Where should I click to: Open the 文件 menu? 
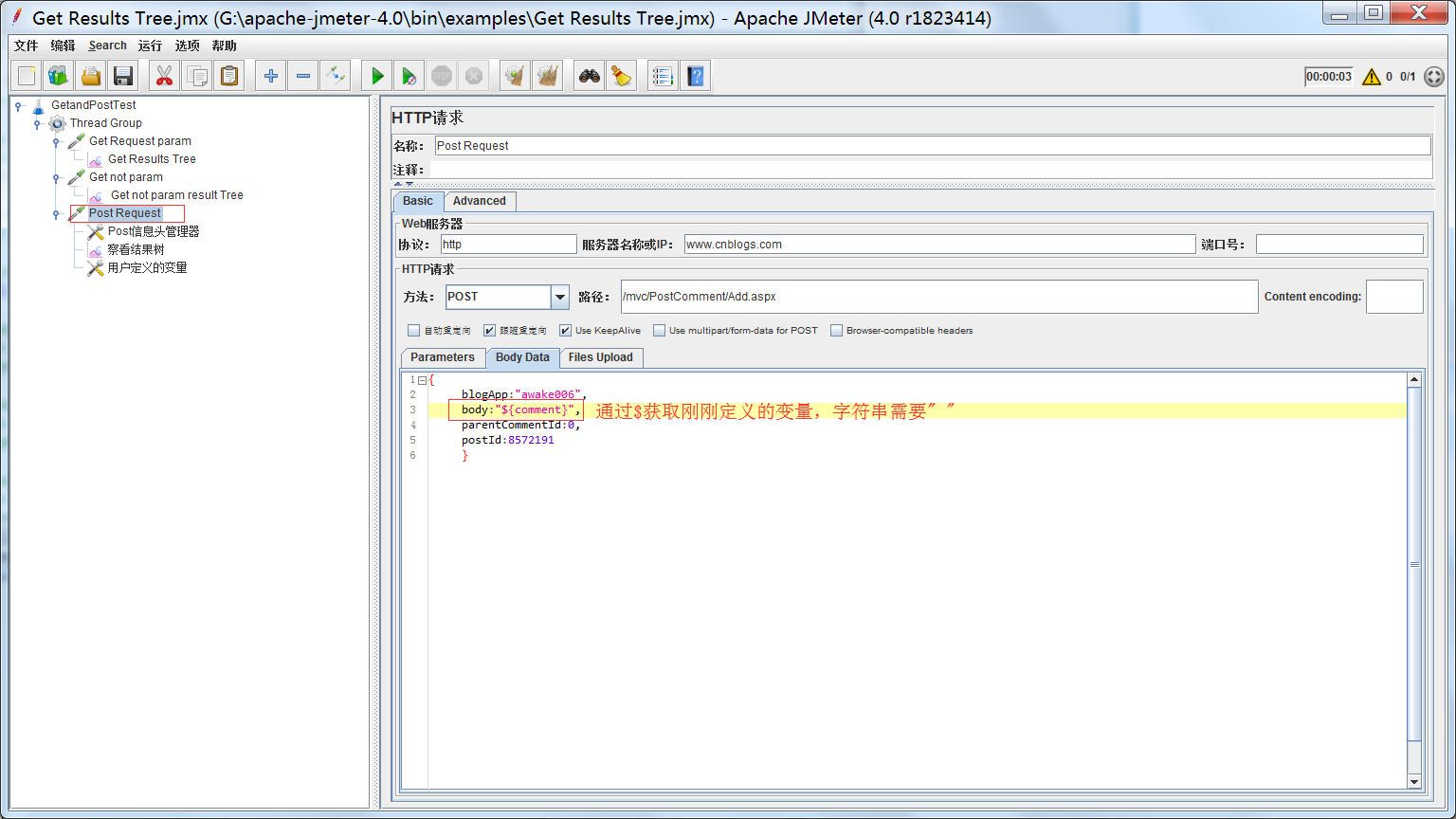point(26,45)
